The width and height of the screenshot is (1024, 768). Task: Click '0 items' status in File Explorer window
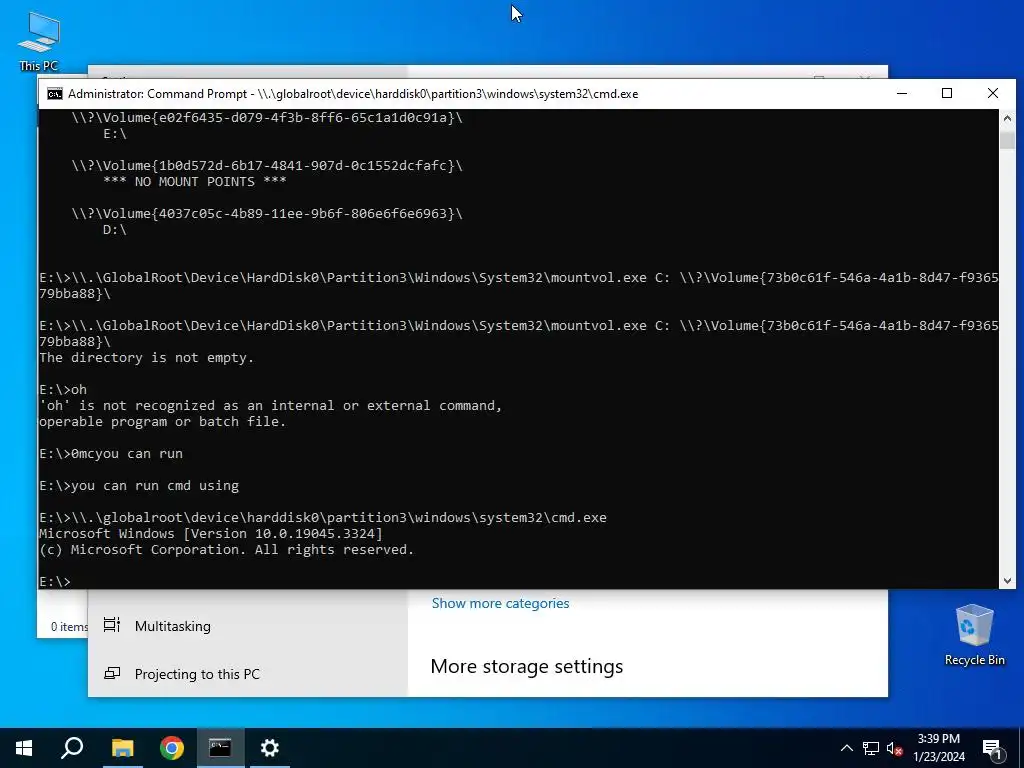(69, 627)
